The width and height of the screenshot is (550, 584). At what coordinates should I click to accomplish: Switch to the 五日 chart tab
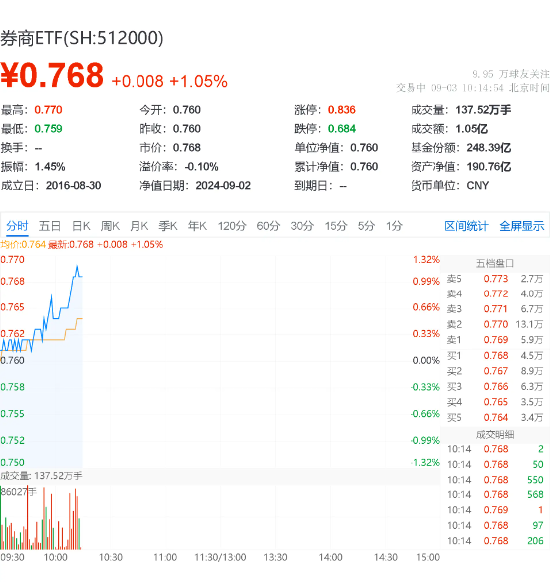50,226
